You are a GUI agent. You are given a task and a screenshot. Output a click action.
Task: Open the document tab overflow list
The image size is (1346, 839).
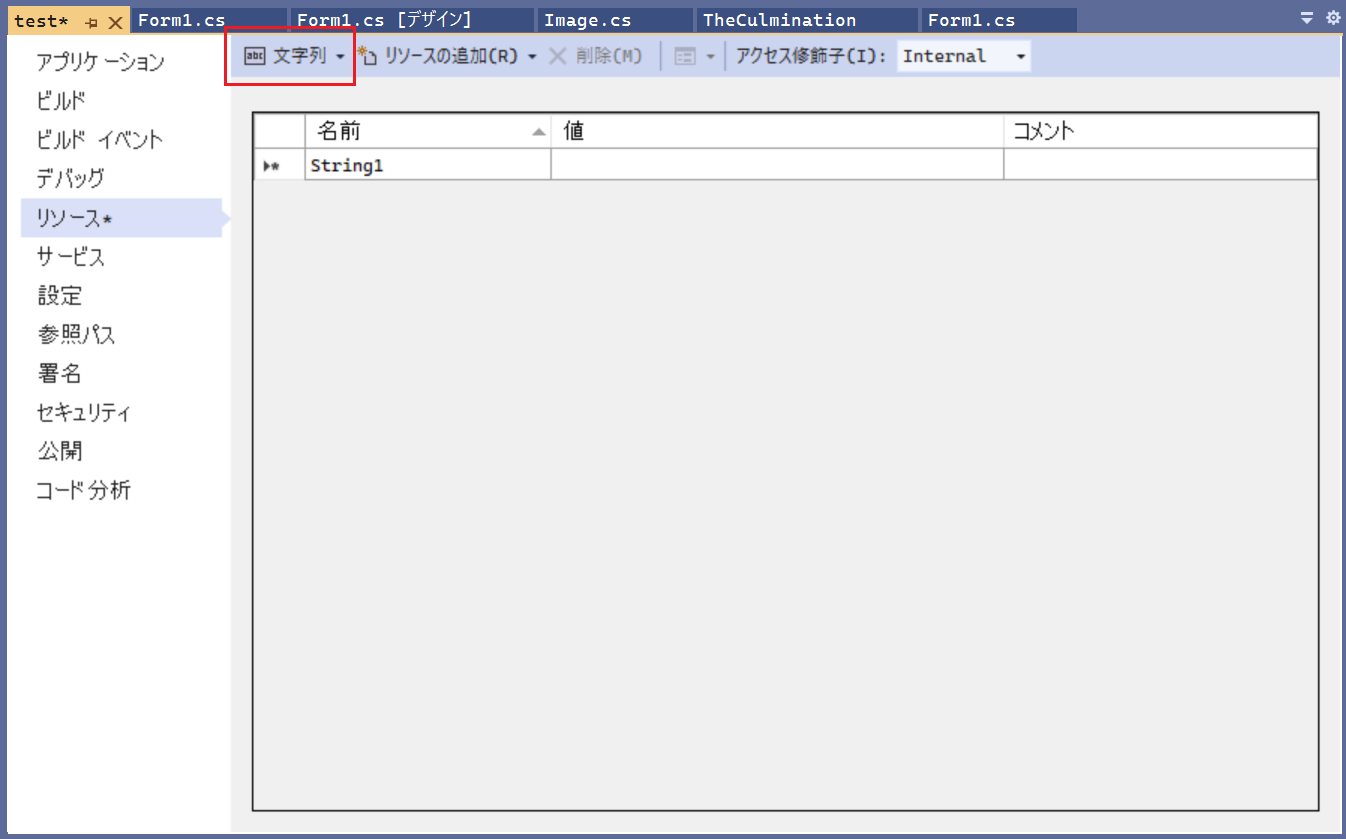tap(1306, 18)
